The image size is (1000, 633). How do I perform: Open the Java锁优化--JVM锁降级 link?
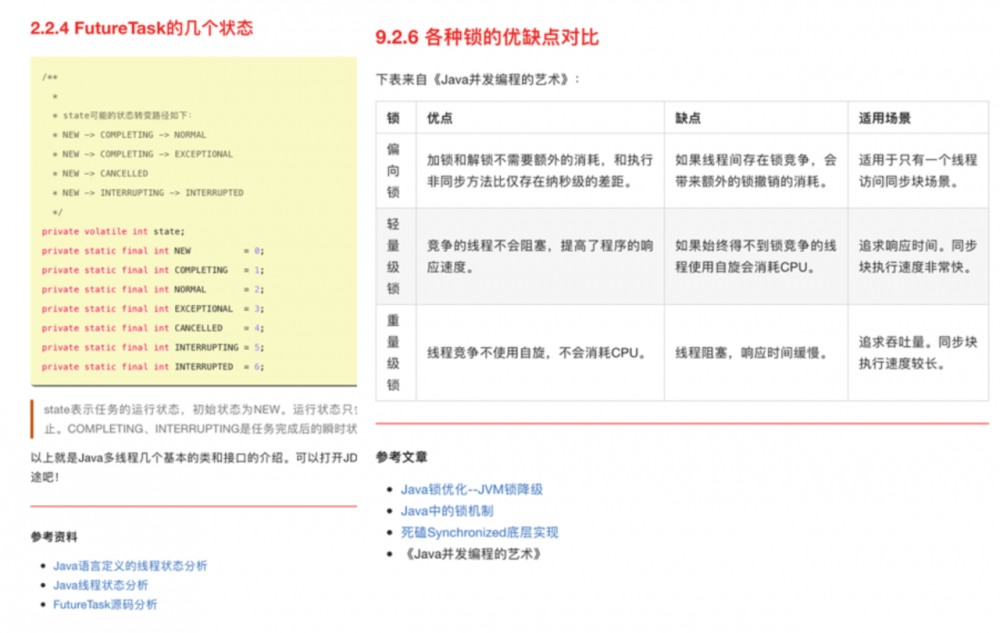pyautogui.click(x=474, y=488)
